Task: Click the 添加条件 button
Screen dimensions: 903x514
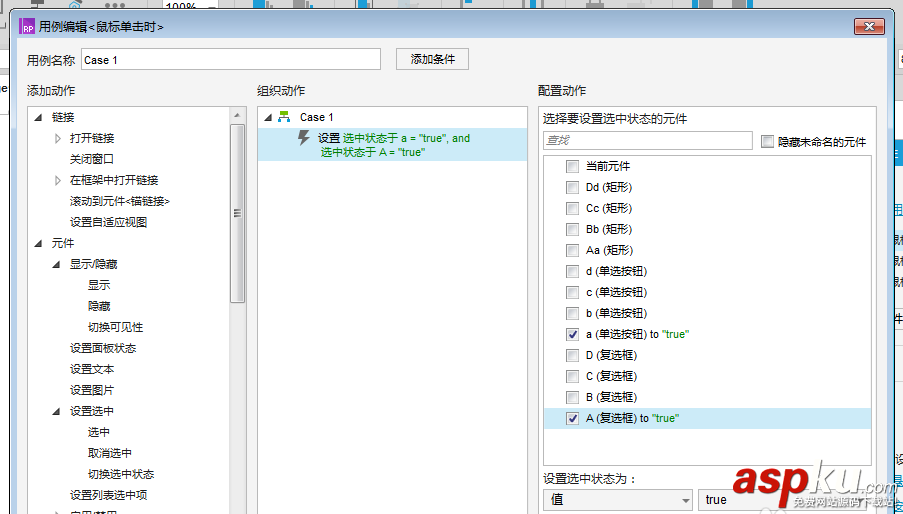Action: 432,59
